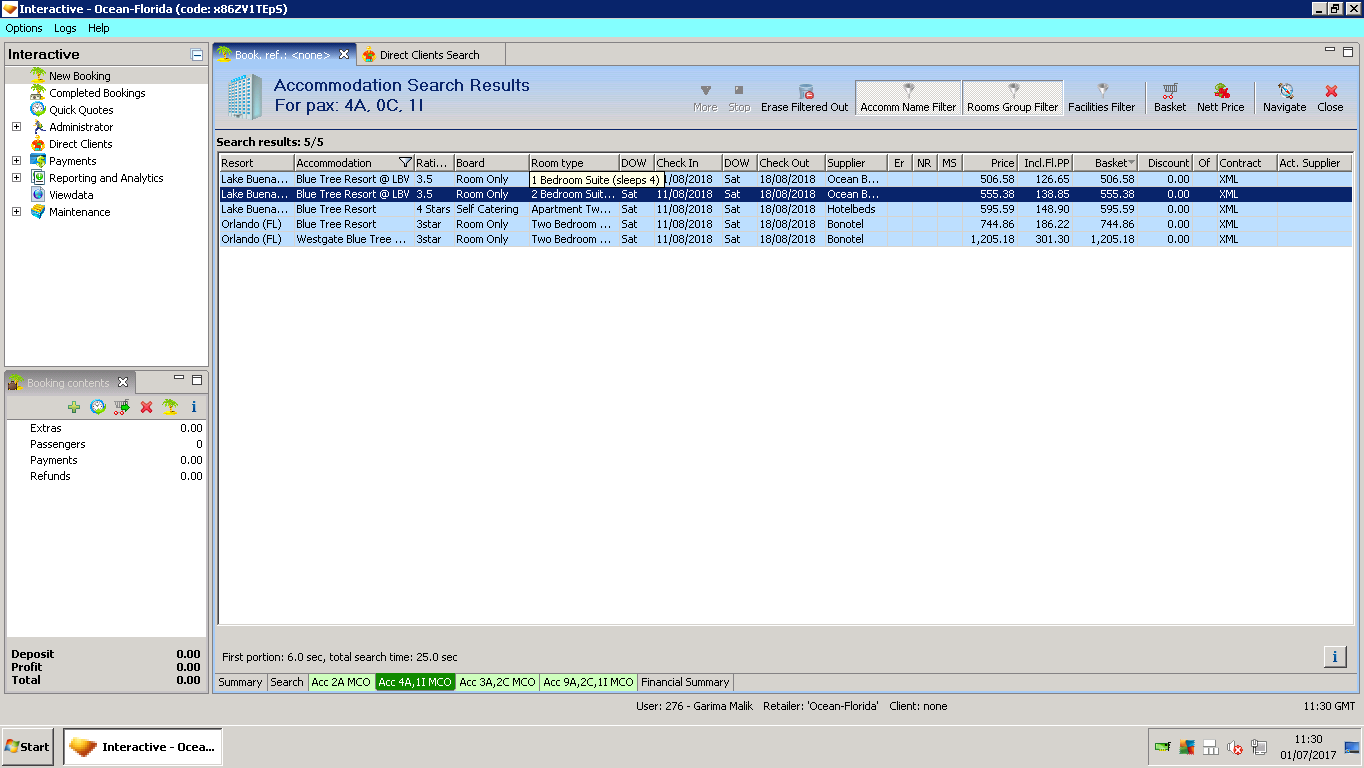Open the Accommodation column filter funnel
Viewport: 1364px width, 768px height.
pyautogui.click(x=404, y=163)
